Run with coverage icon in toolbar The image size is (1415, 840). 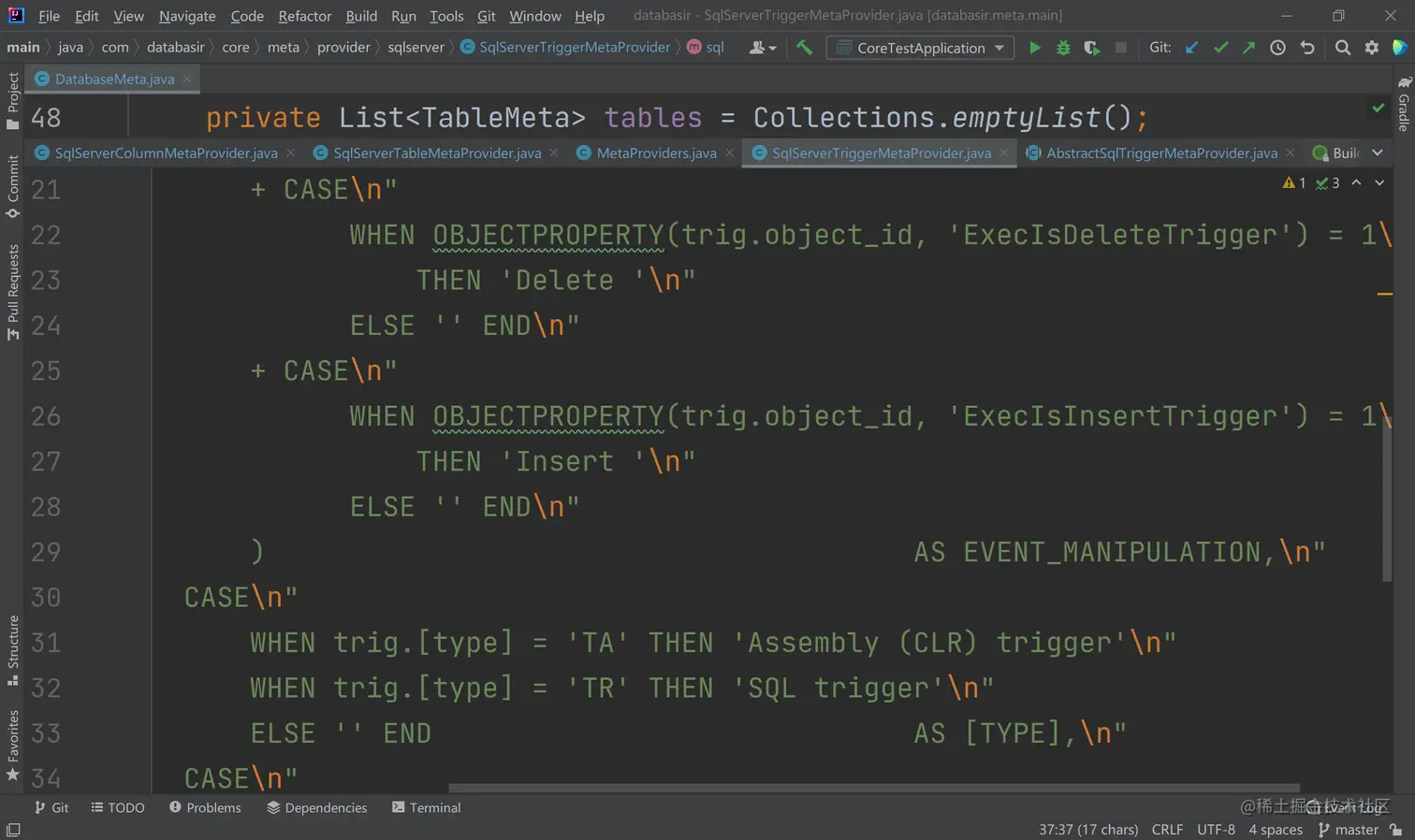pyautogui.click(x=1092, y=47)
